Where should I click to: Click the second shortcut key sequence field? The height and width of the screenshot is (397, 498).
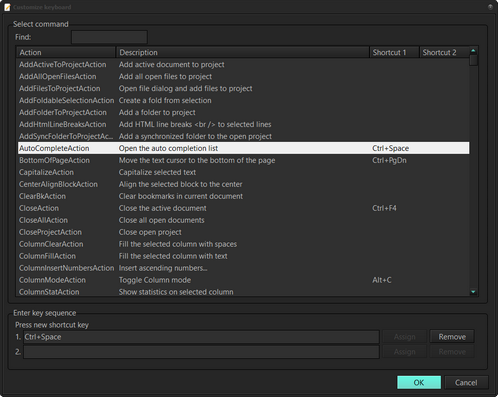click(201, 352)
